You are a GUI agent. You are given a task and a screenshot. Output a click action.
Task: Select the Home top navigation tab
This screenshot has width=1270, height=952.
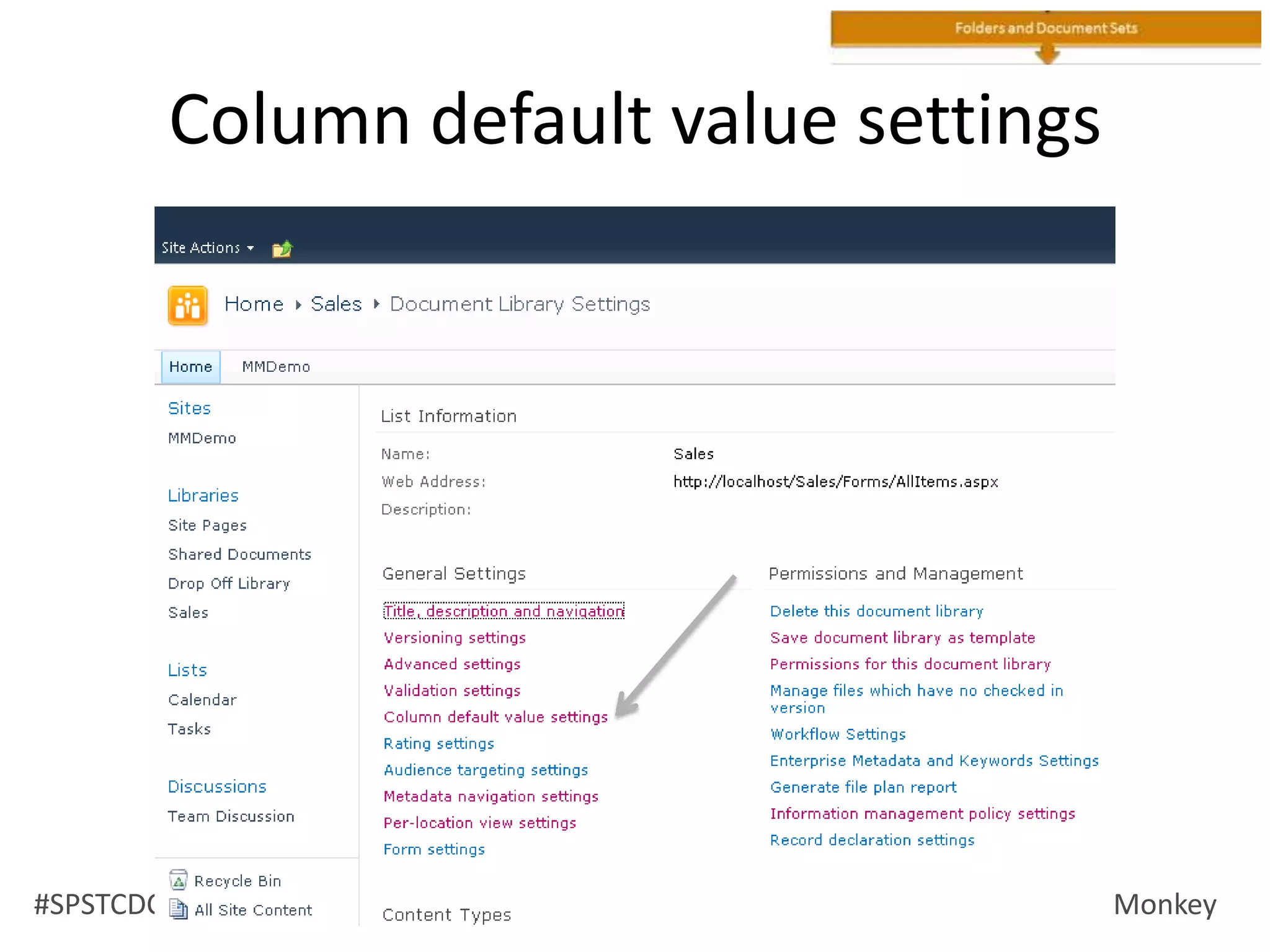pyautogui.click(x=190, y=367)
